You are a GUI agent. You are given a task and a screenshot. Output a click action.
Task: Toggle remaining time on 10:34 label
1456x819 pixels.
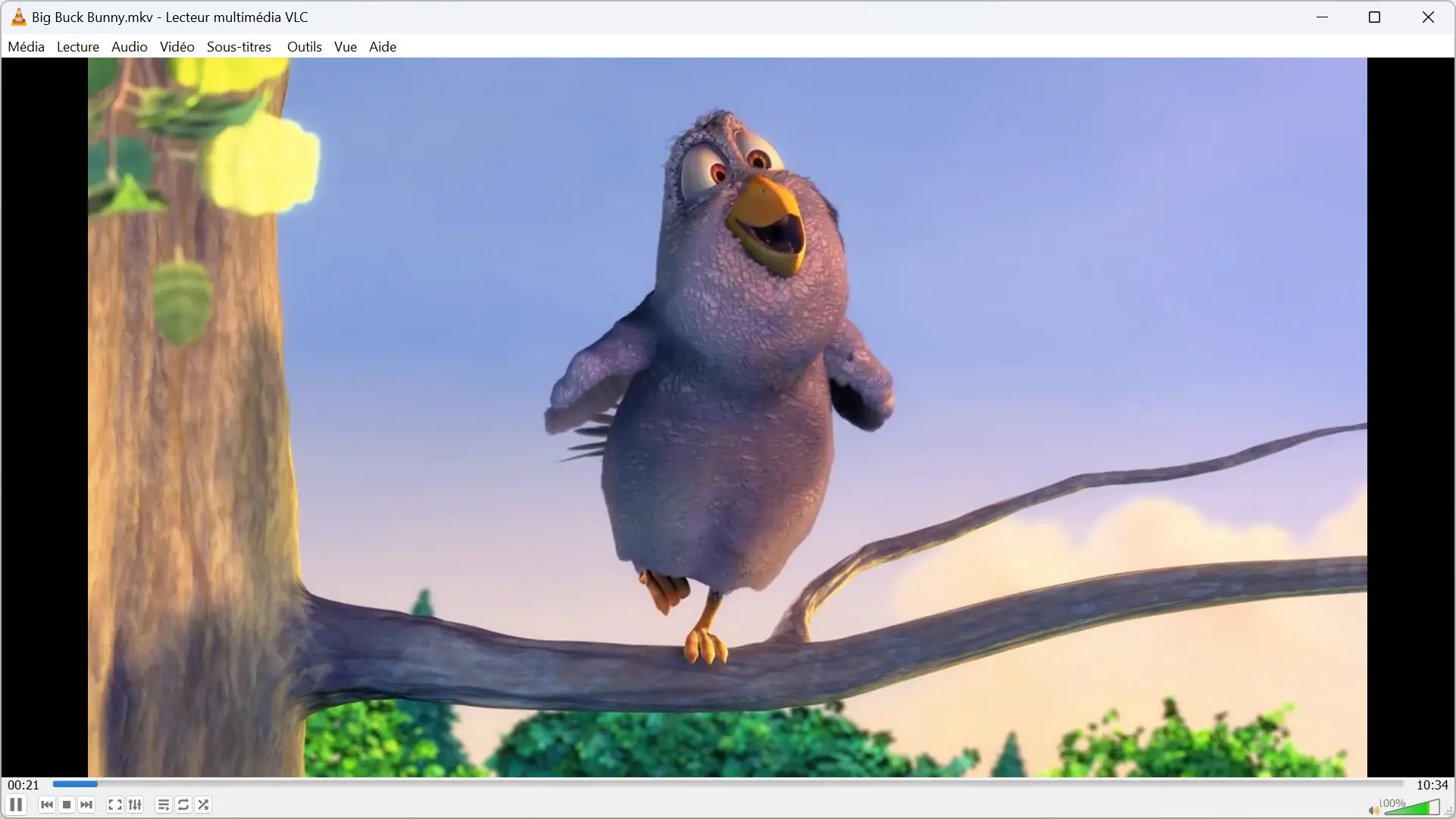pos(1432,785)
